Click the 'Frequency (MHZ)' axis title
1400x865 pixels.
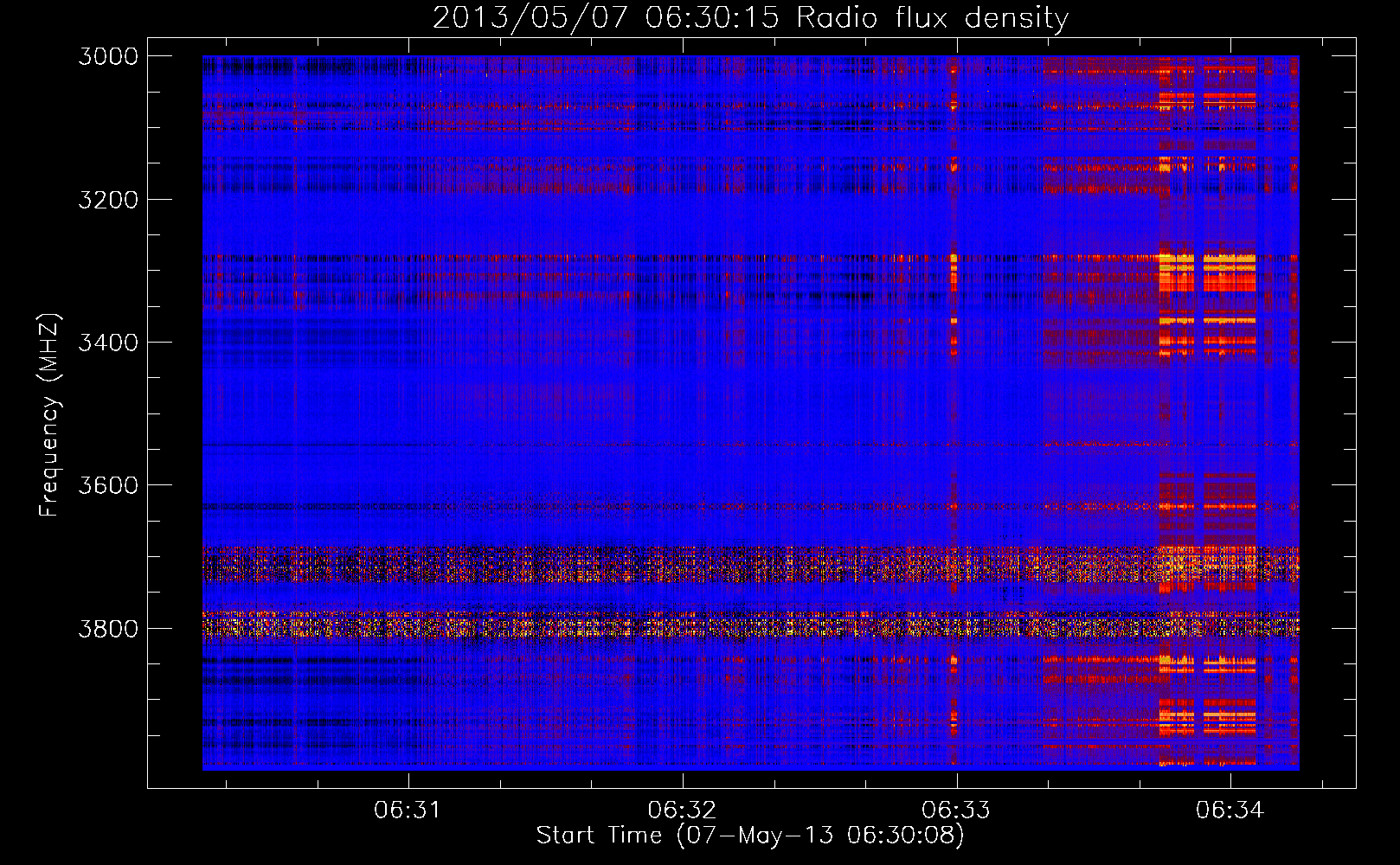(x=49, y=414)
